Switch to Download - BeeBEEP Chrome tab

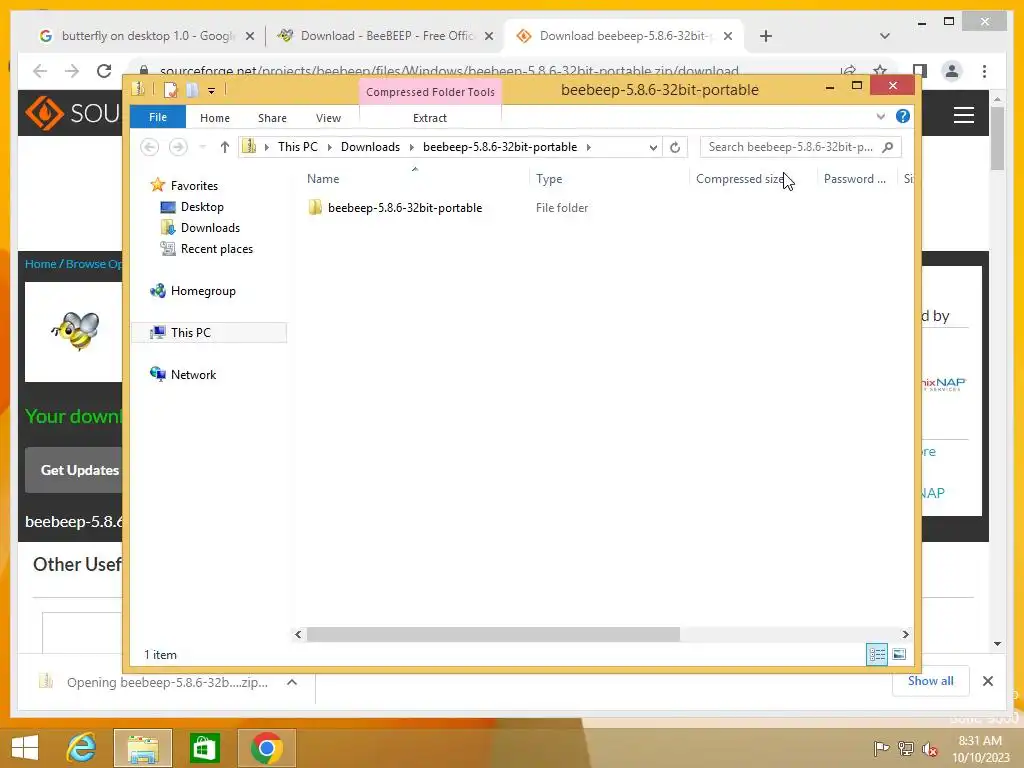pos(386,36)
